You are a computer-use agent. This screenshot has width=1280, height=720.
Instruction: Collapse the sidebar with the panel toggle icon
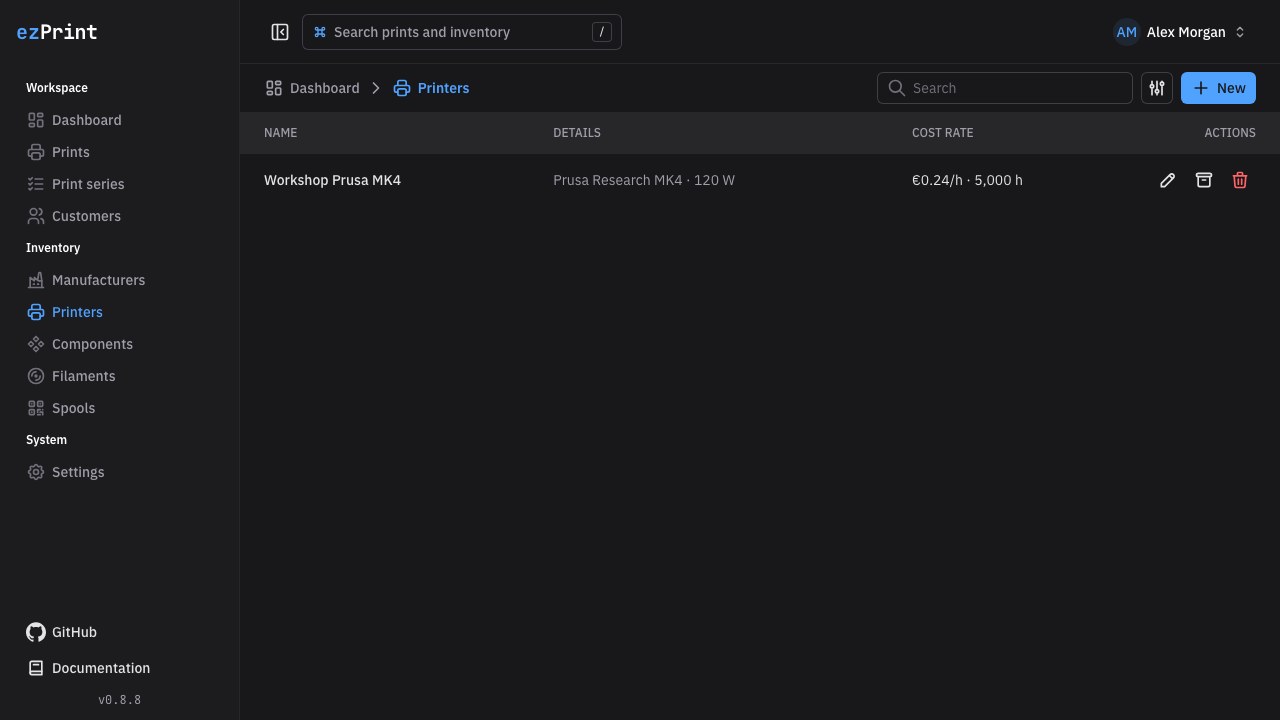[x=280, y=32]
